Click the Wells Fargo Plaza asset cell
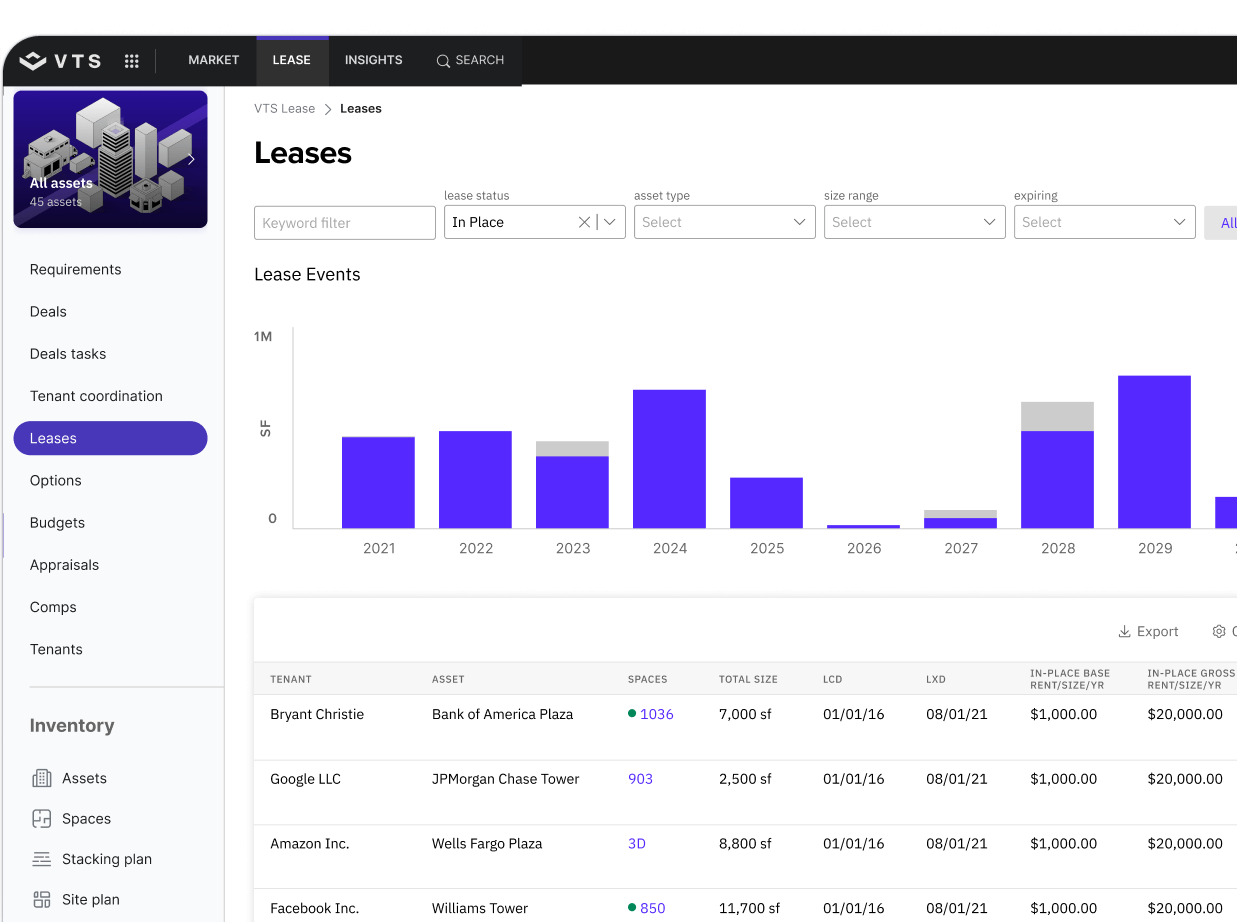This screenshot has height=923, width=1237. (x=487, y=843)
